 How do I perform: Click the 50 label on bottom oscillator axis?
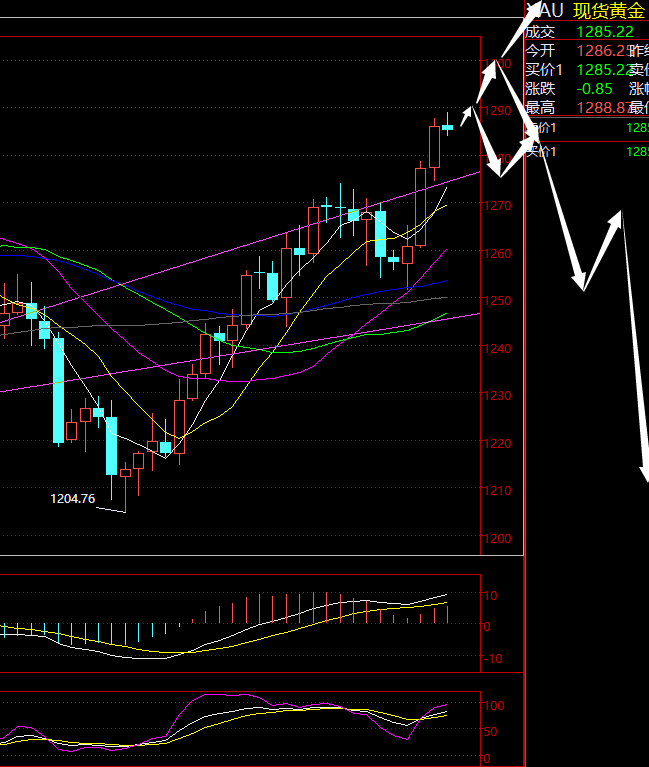point(491,732)
